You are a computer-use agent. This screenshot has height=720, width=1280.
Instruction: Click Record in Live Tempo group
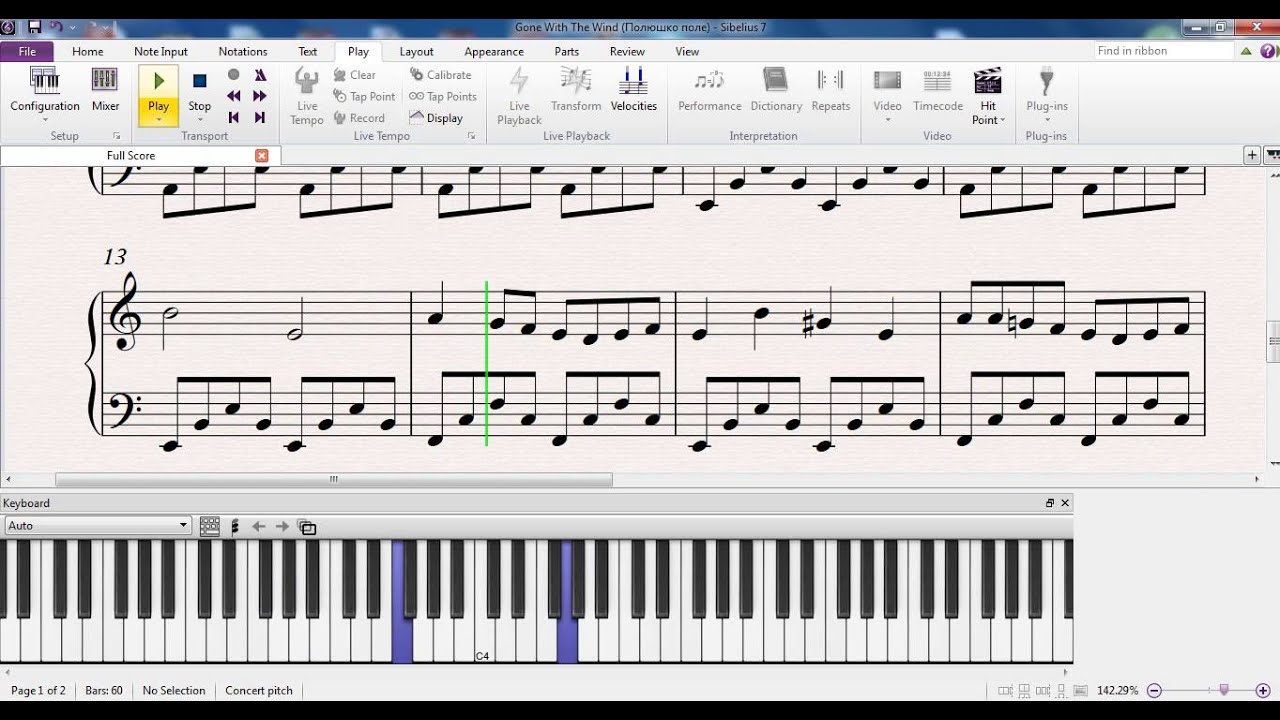(x=358, y=118)
